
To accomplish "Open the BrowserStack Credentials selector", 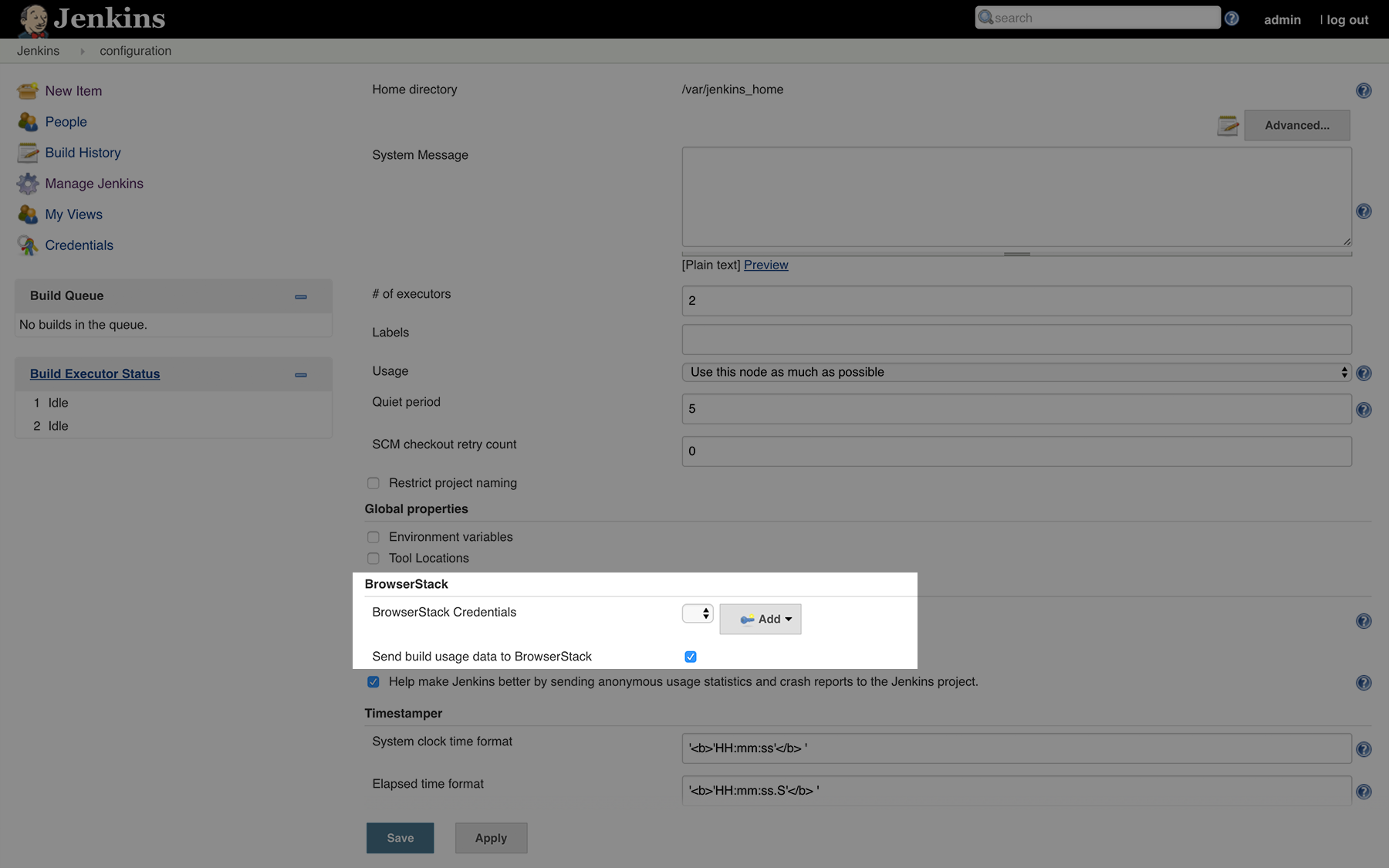I will click(x=697, y=613).
